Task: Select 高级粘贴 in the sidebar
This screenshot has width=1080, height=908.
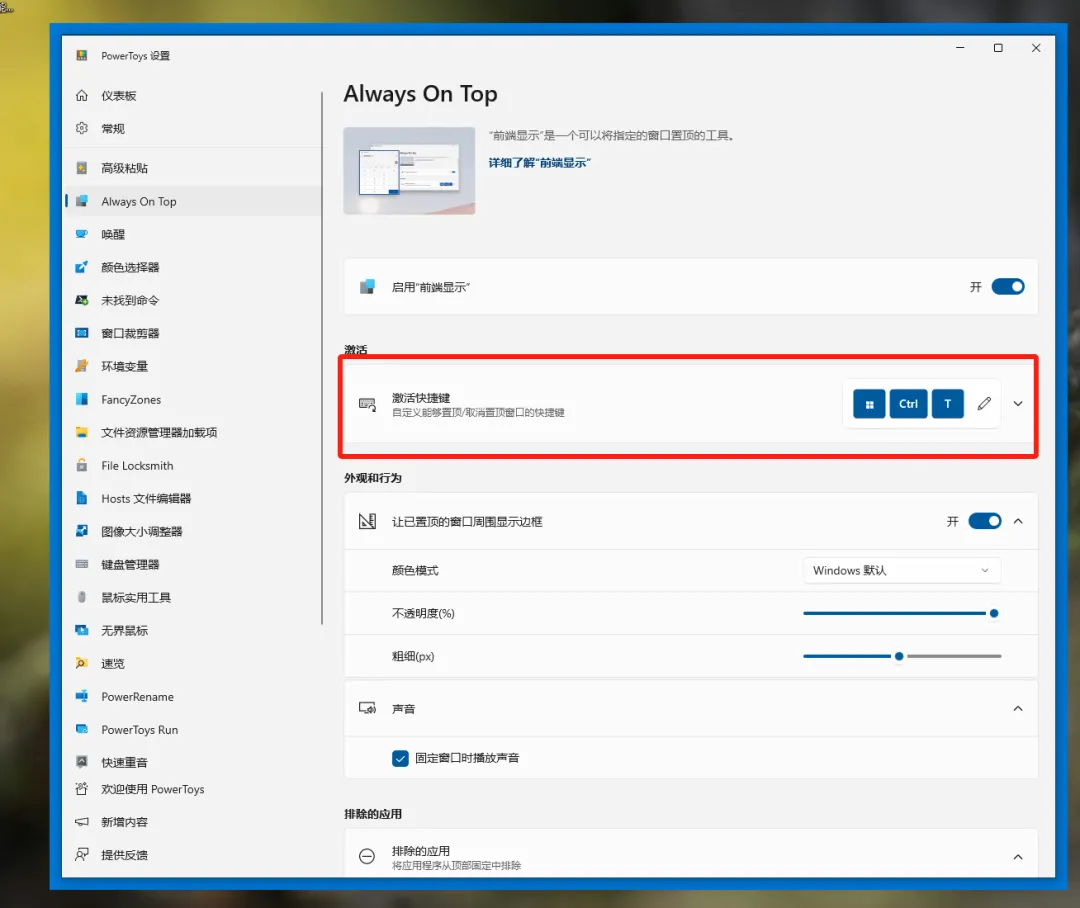Action: coord(193,168)
